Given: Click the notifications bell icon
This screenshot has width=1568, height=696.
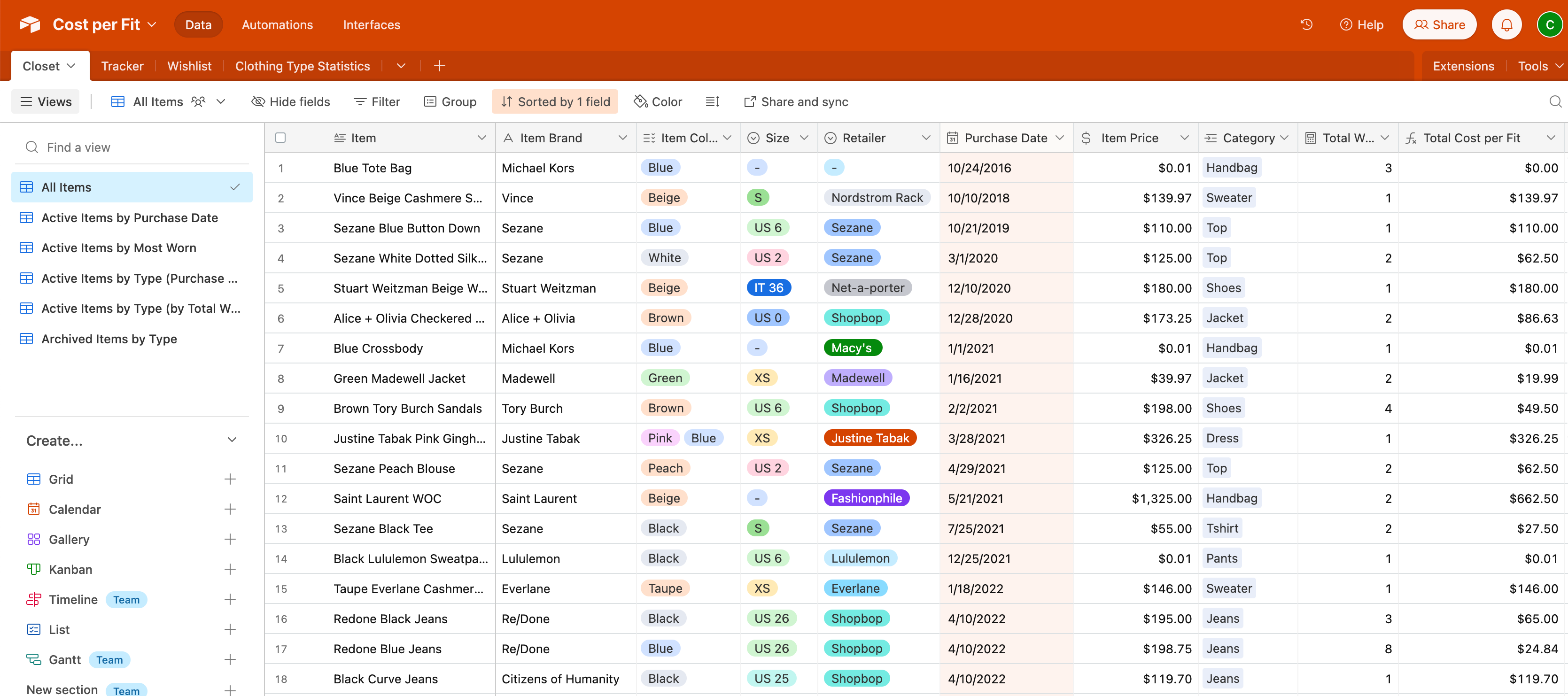Looking at the screenshot, I should (x=1506, y=25).
